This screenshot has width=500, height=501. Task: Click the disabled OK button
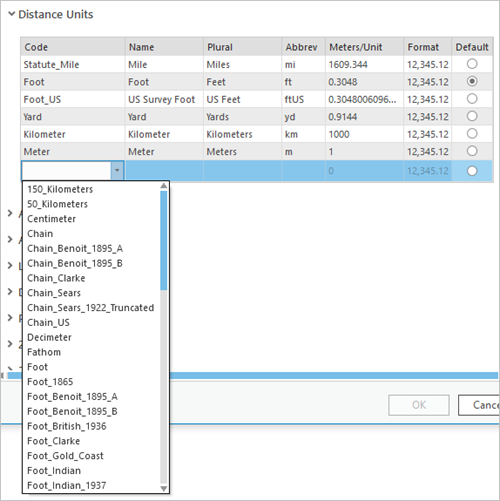(x=419, y=405)
